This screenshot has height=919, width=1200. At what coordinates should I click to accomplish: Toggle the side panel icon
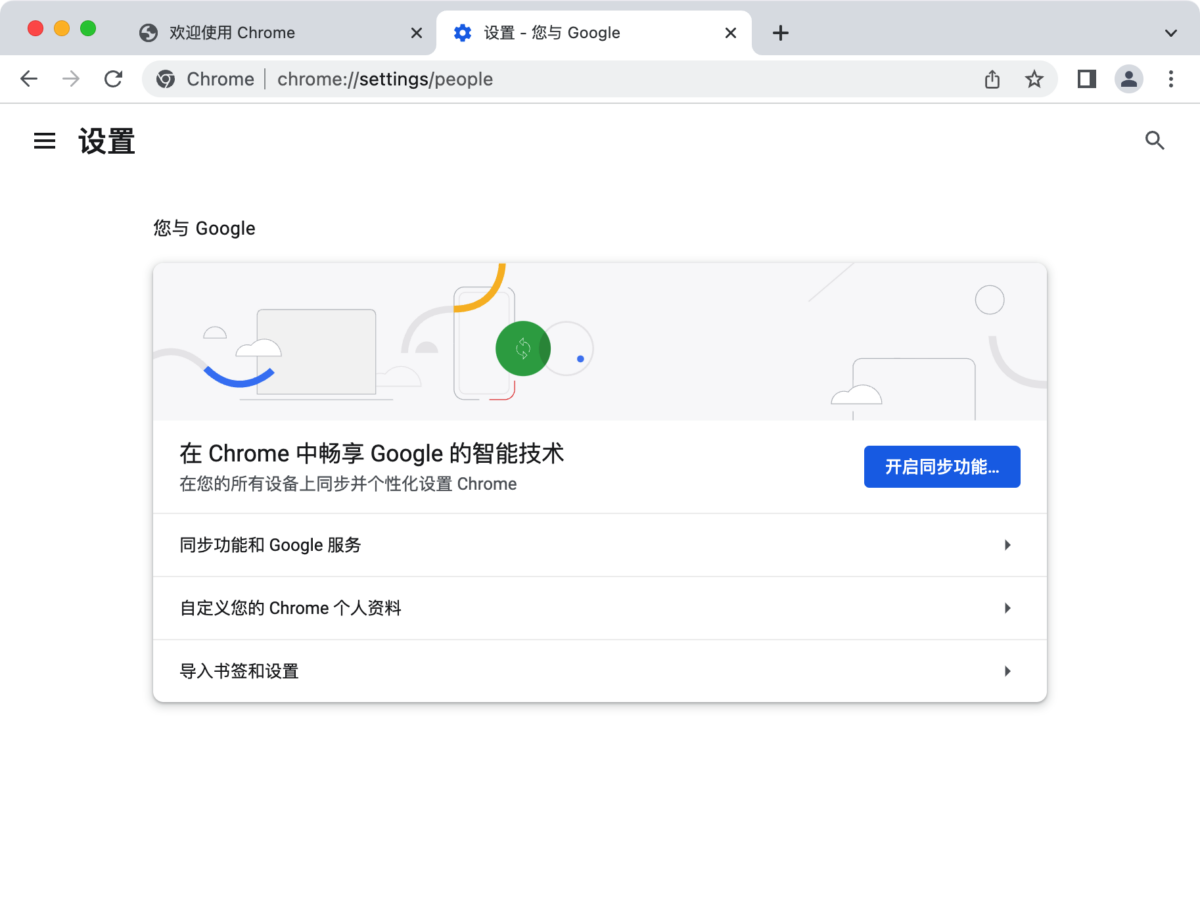tap(1087, 79)
